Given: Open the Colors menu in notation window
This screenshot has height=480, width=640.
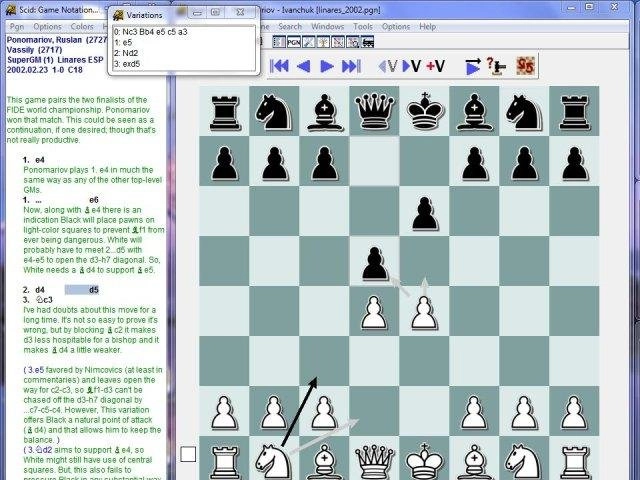Looking at the screenshot, I should tap(82, 27).
